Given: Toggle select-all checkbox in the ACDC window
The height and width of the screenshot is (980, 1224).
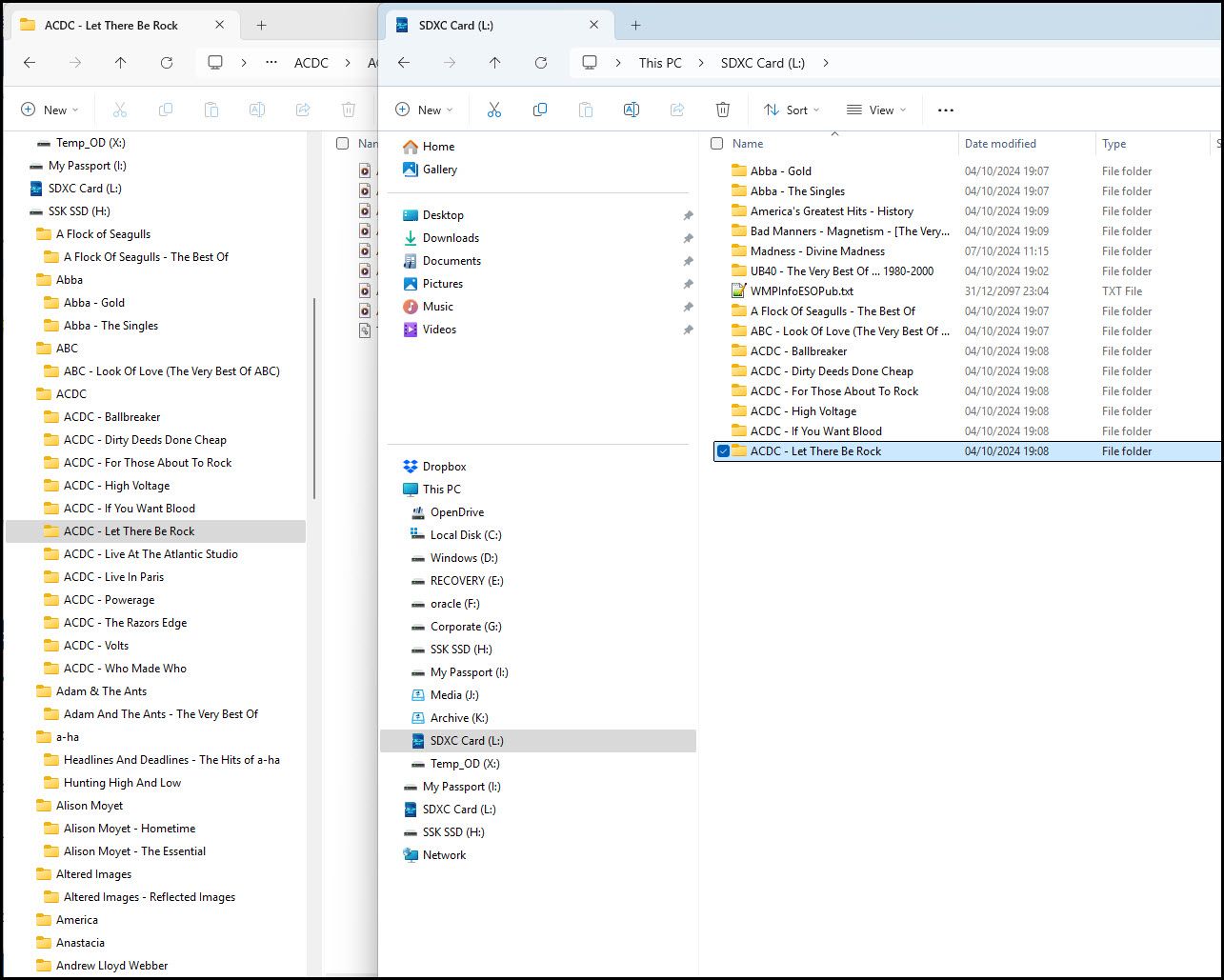Looking at the screenshot, I should pos(342,144).
